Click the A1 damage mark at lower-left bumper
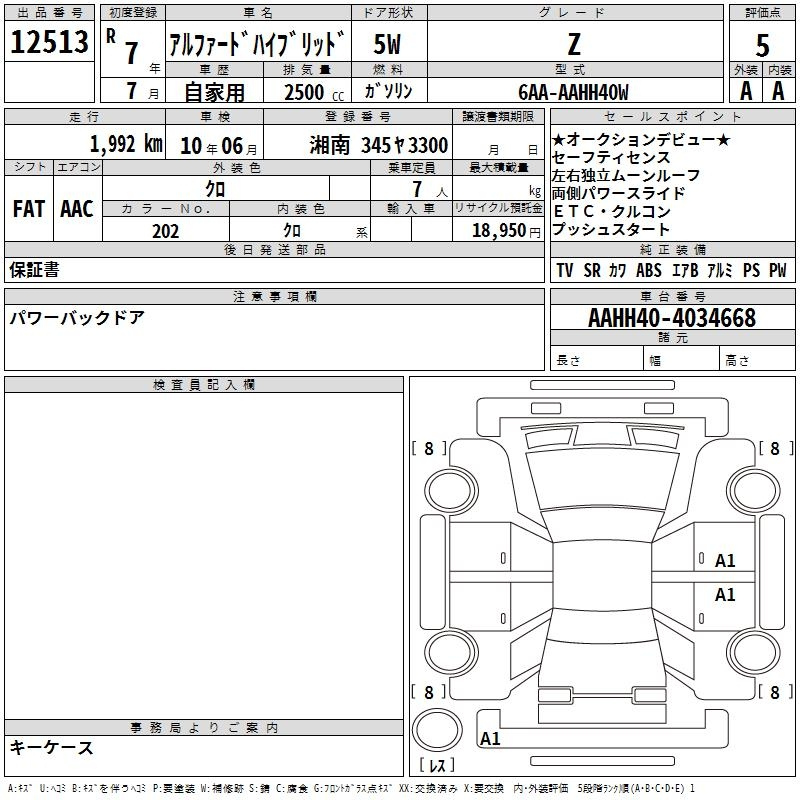 point(490,739)
